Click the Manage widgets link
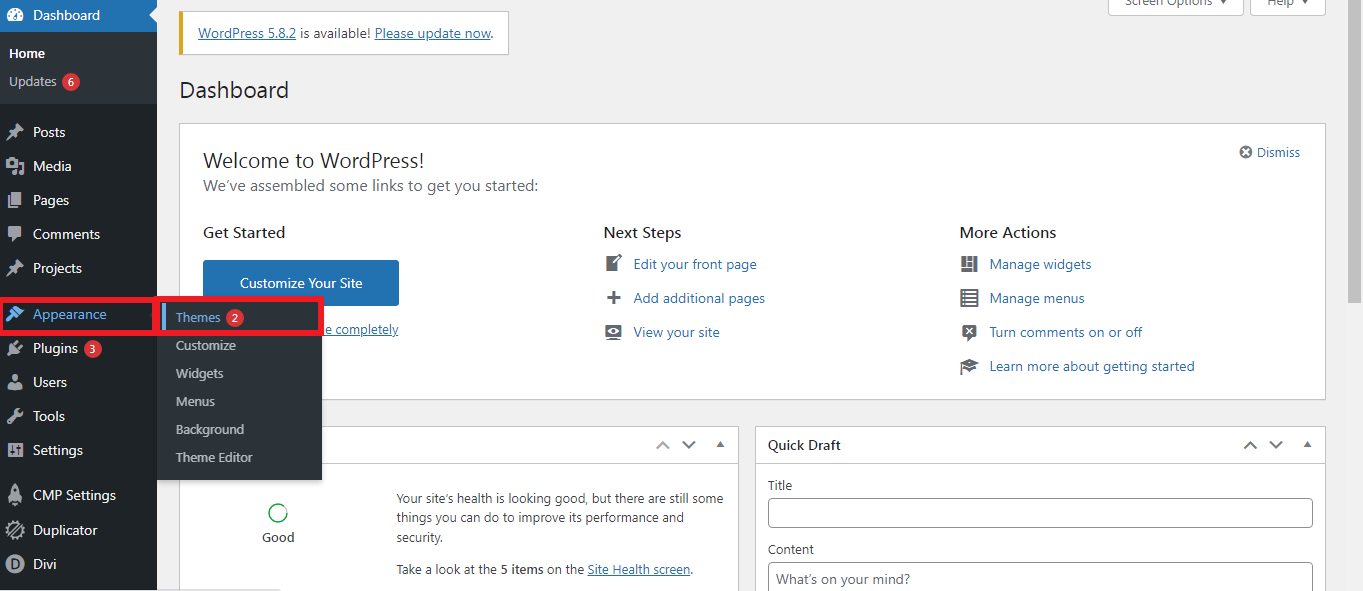Image resolution: width=1363 pixels, height=591 pixels. (1040, 264)
